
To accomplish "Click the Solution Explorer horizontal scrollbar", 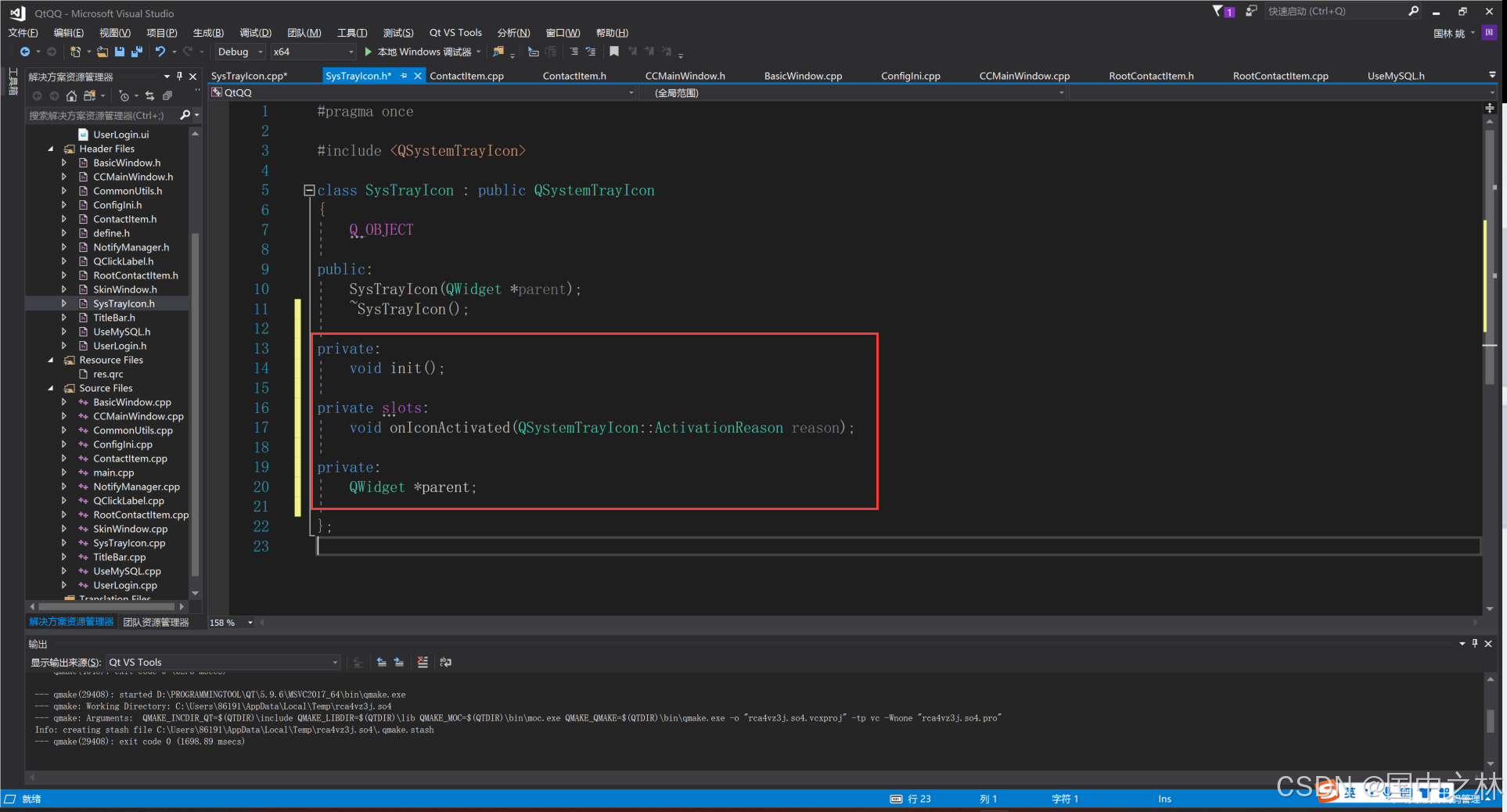I will click(107, 606).
